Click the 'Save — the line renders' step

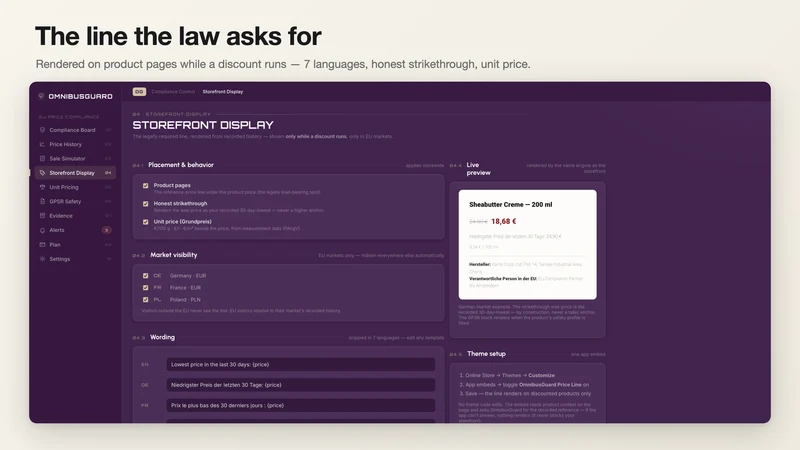(528, 393)
